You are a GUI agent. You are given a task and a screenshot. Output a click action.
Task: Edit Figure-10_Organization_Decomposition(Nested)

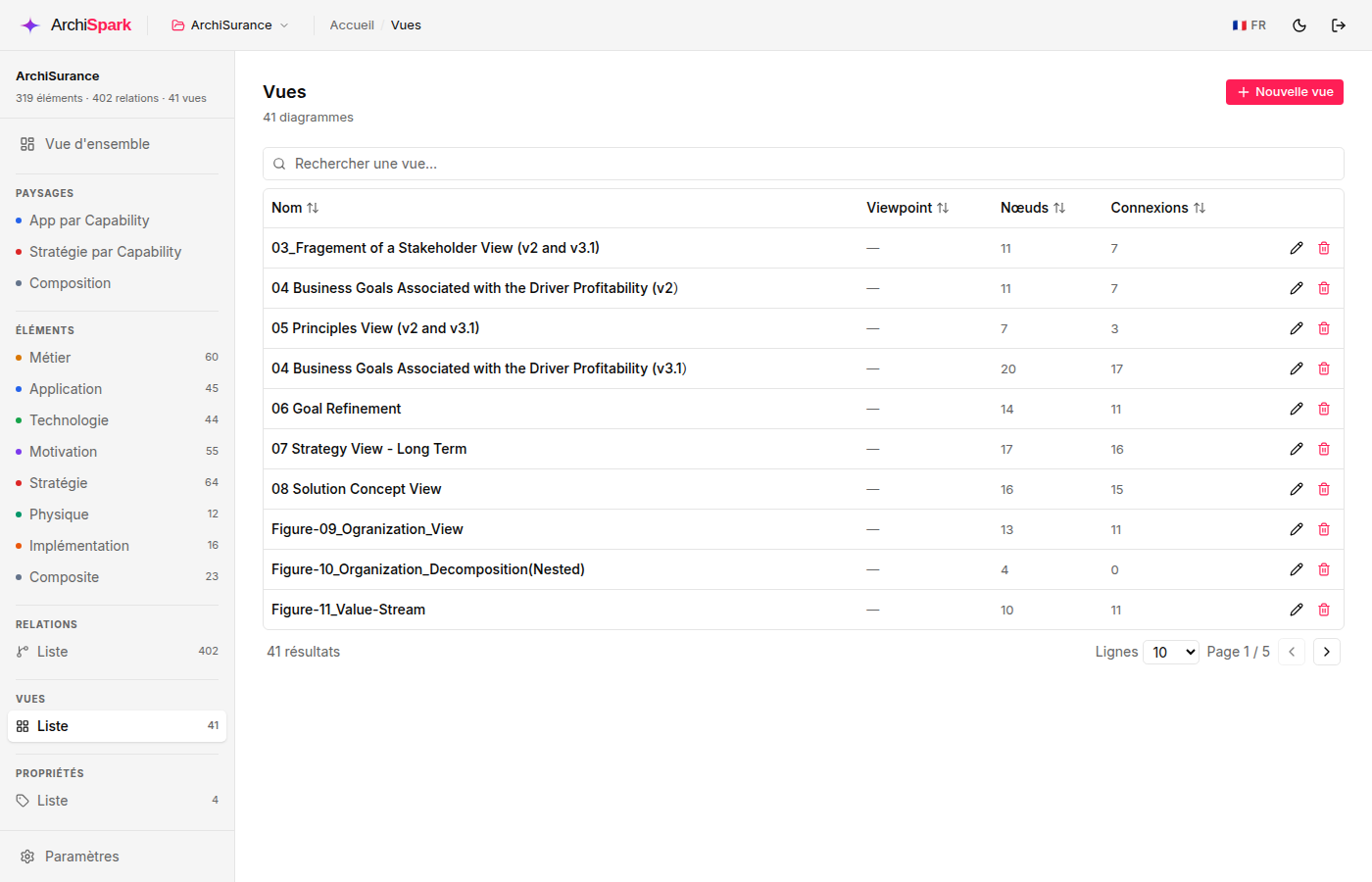[1297, 569]
